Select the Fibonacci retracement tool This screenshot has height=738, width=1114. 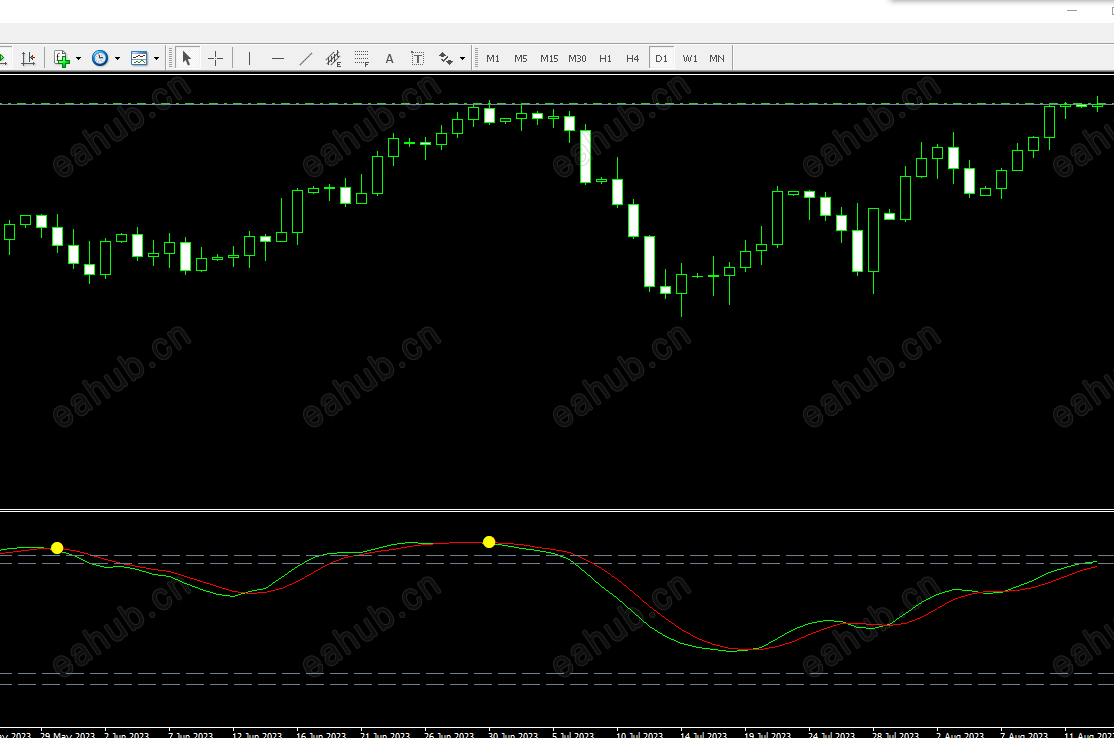pyautogui.click(x=362, y=58)
